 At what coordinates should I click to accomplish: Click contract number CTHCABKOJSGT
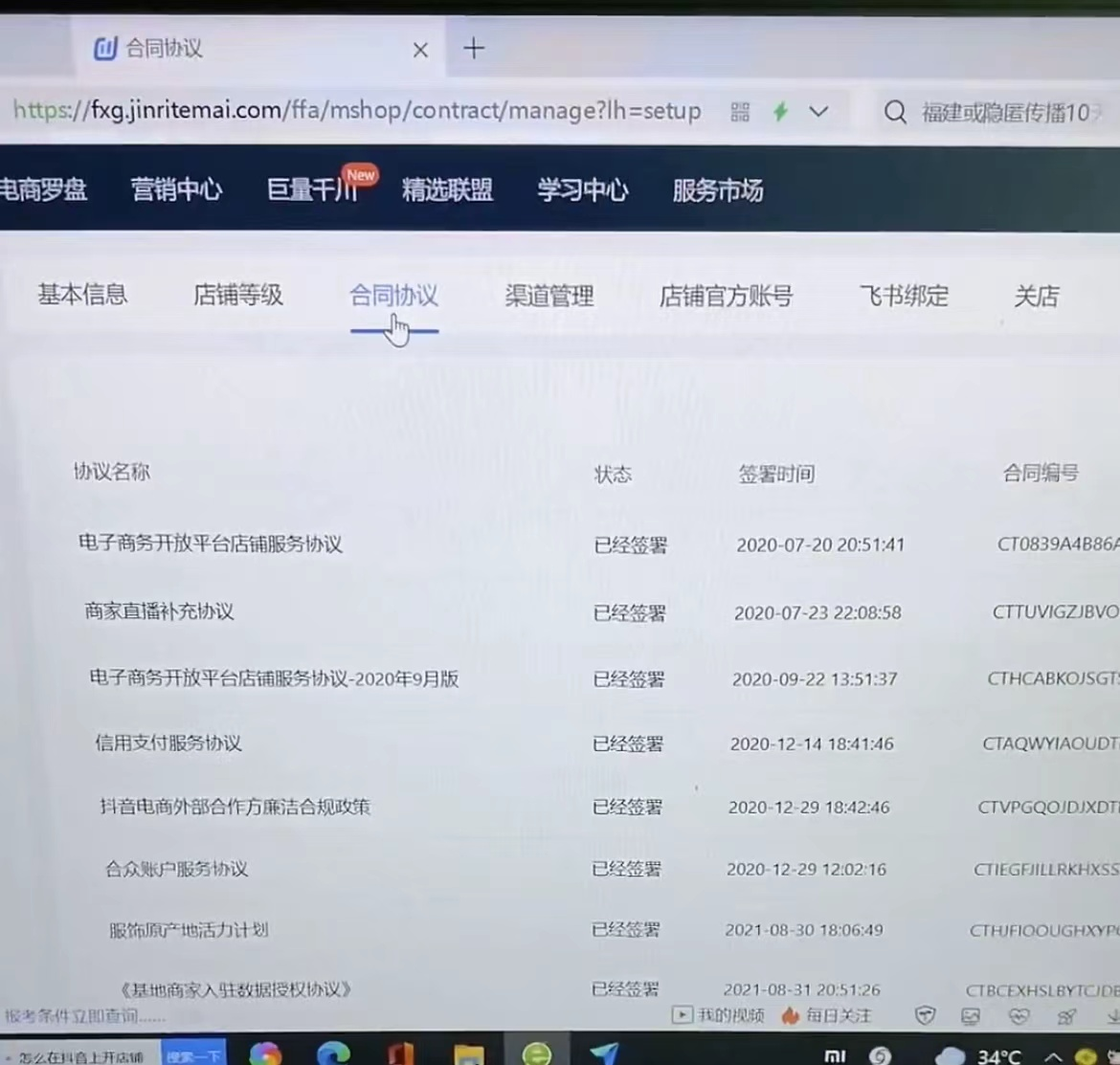(x=1054, y=678)
